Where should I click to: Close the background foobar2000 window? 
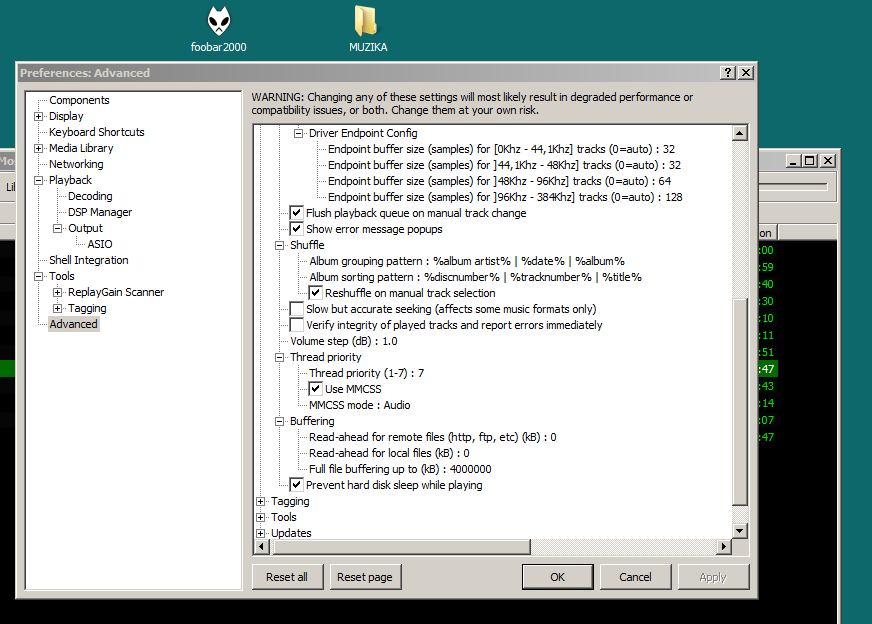[828, 161]
